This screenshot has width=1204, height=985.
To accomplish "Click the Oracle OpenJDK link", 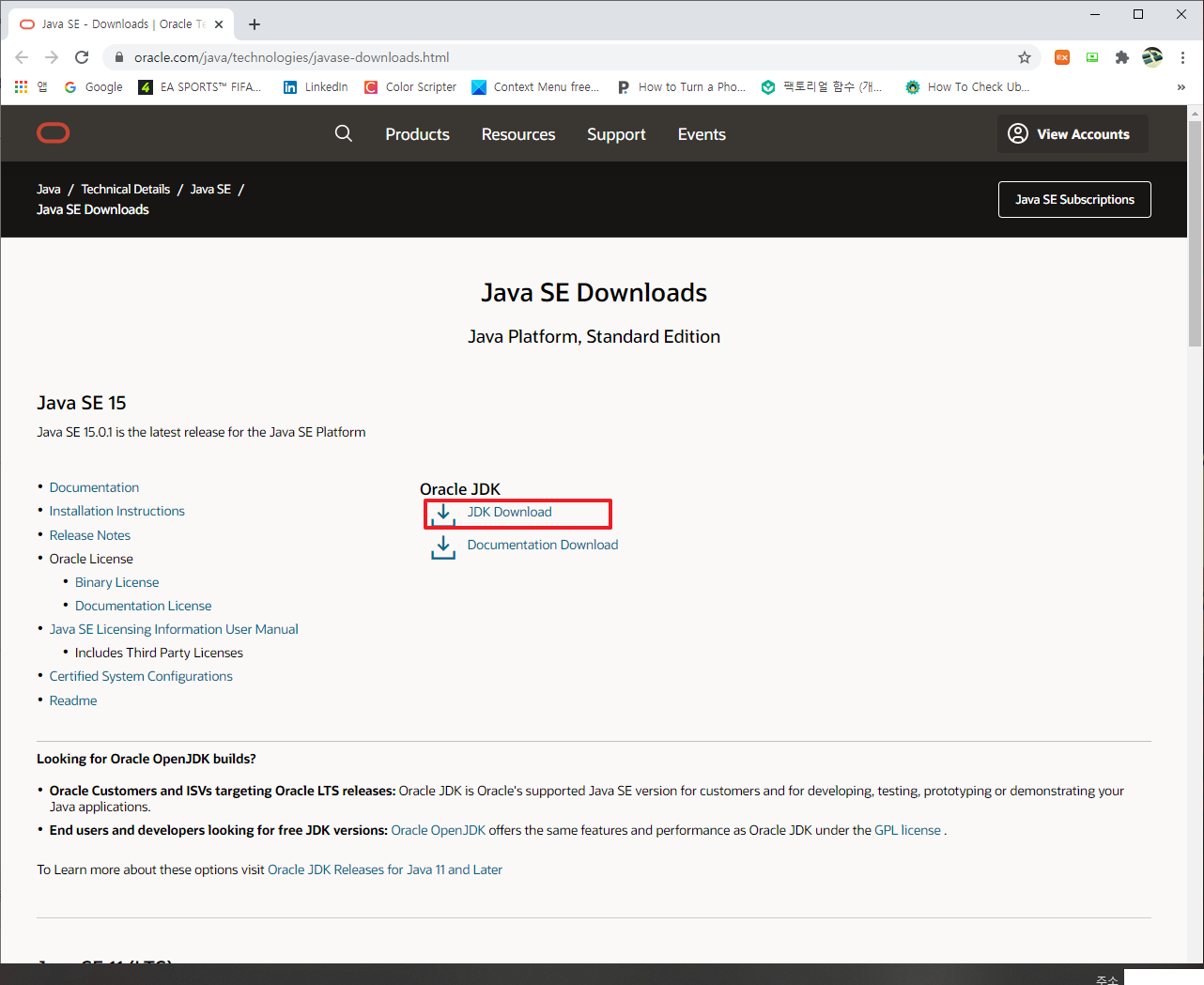I will (x=439, y=830).
